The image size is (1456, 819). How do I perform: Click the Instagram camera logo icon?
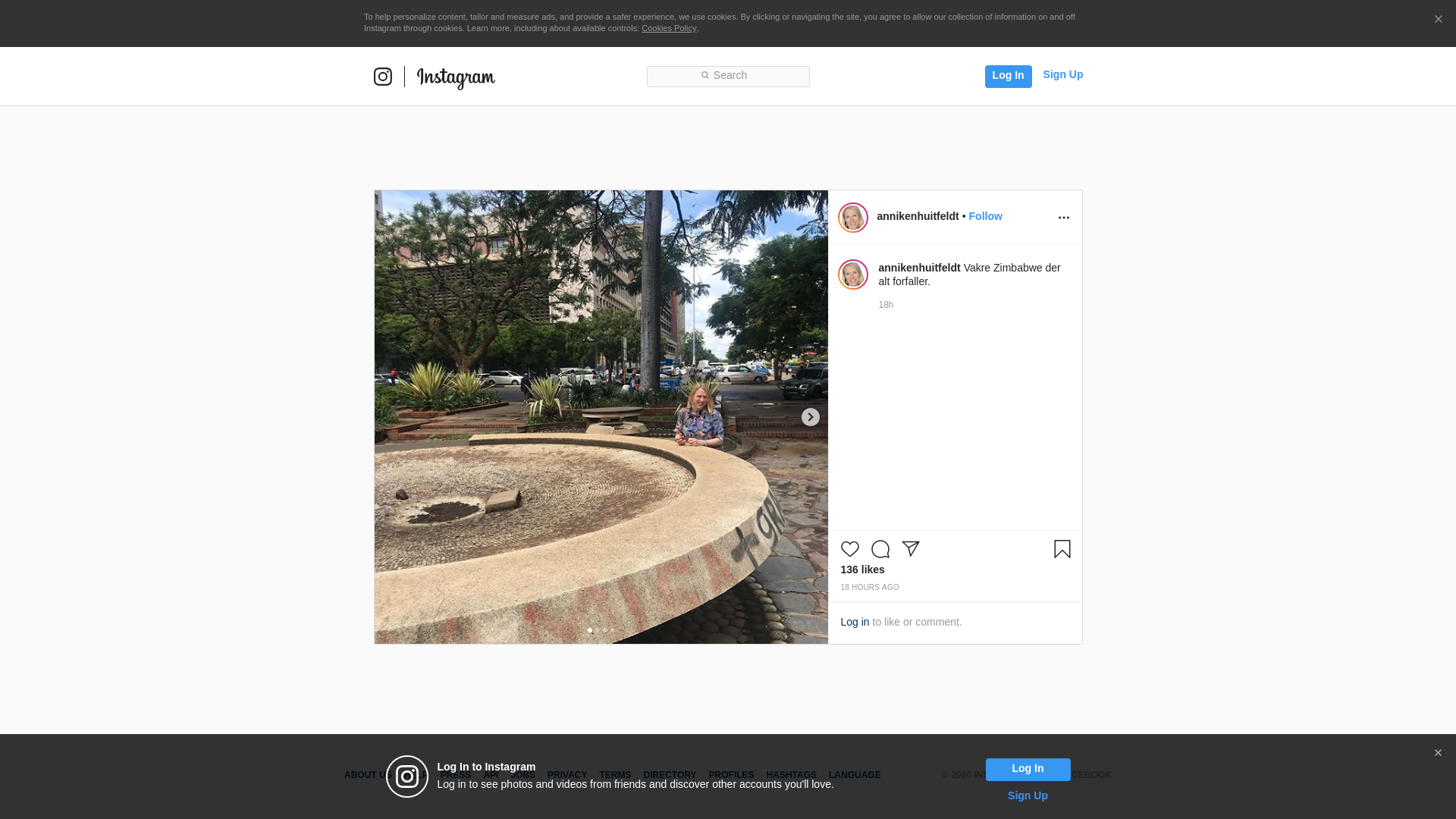383,77
